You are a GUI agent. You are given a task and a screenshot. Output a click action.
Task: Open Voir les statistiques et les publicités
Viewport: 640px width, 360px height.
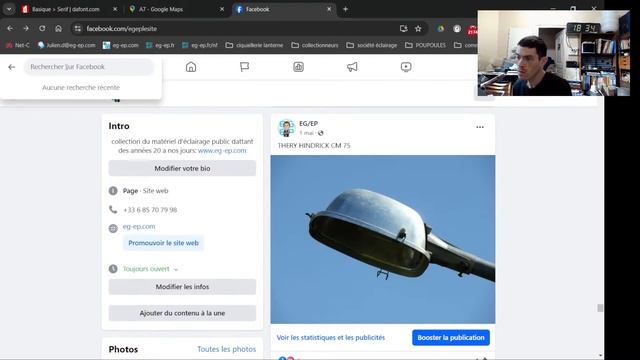331,338
